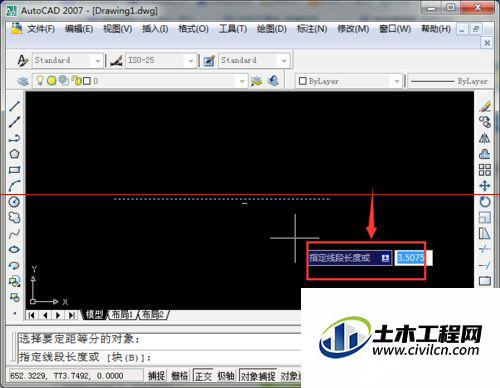Expand the Standard text style dropdown

click(x=97, y=61)
